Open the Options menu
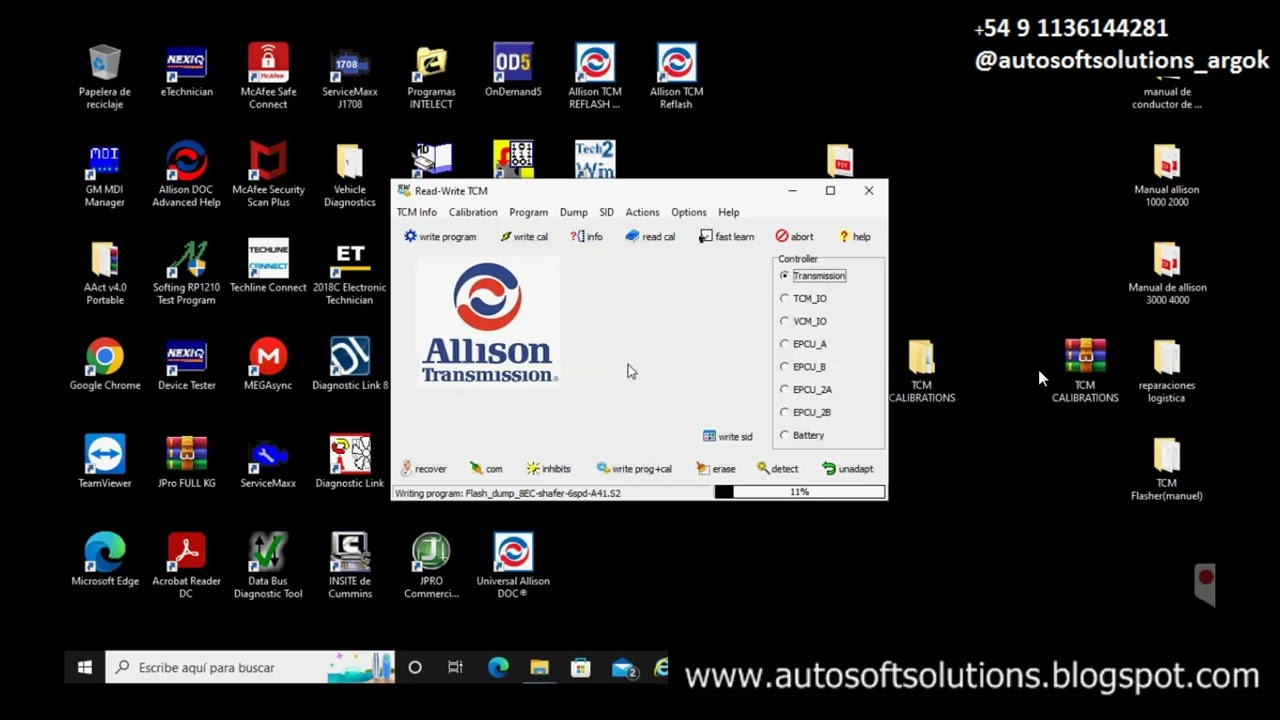 point(688,212)
